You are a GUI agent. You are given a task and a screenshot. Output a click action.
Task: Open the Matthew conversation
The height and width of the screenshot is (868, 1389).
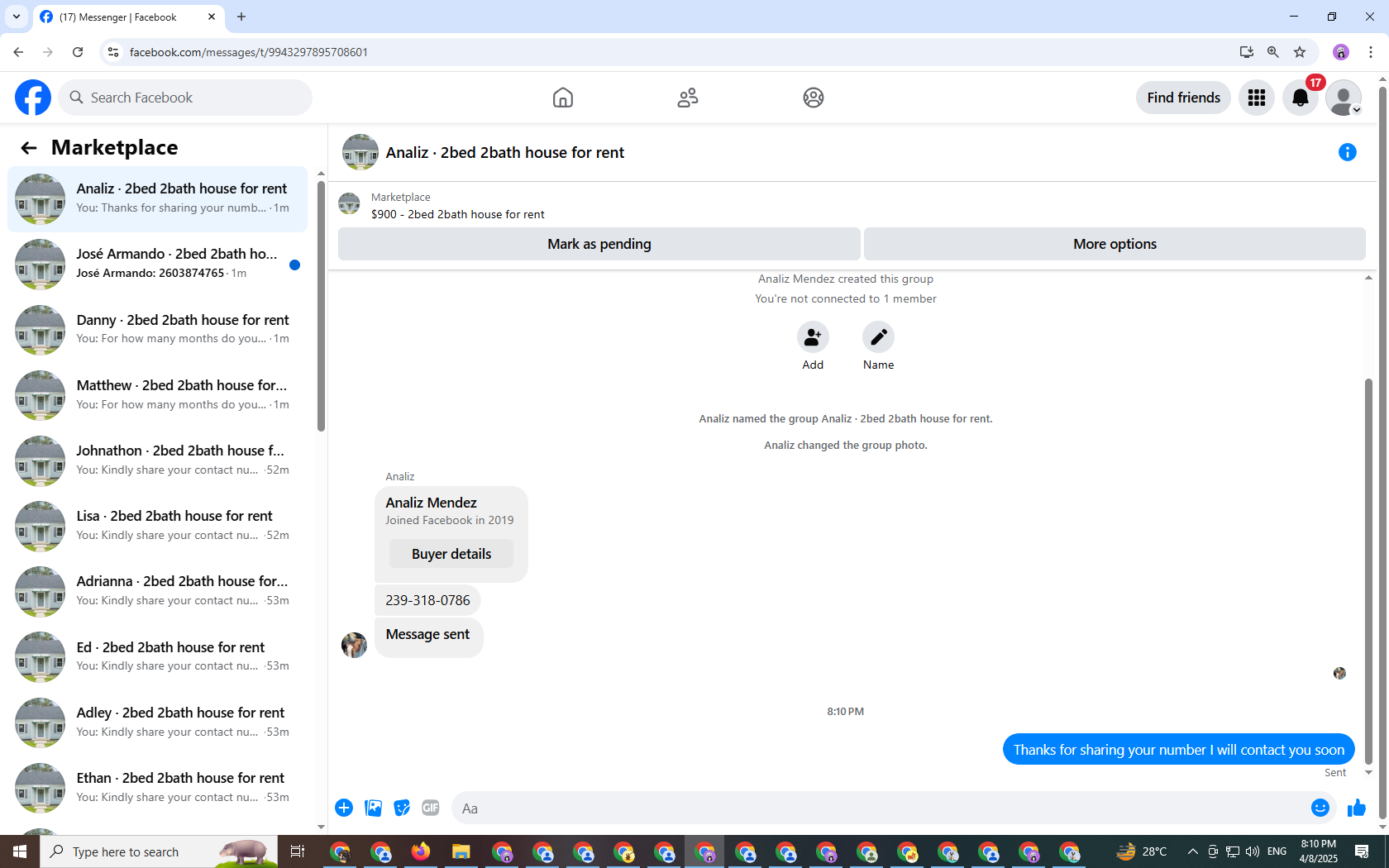[x=157, y=395]
